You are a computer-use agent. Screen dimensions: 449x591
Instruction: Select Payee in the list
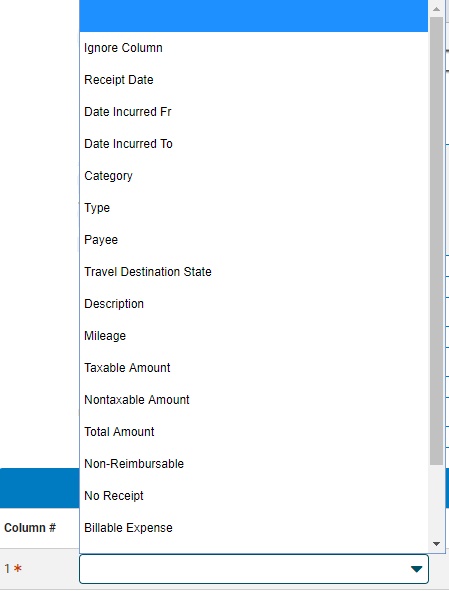pos(254,240)
